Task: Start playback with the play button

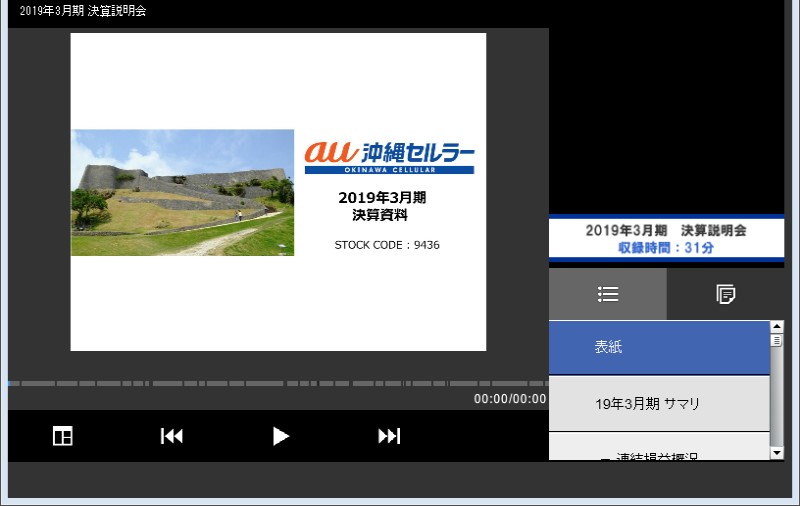Action: coord(280,436)
